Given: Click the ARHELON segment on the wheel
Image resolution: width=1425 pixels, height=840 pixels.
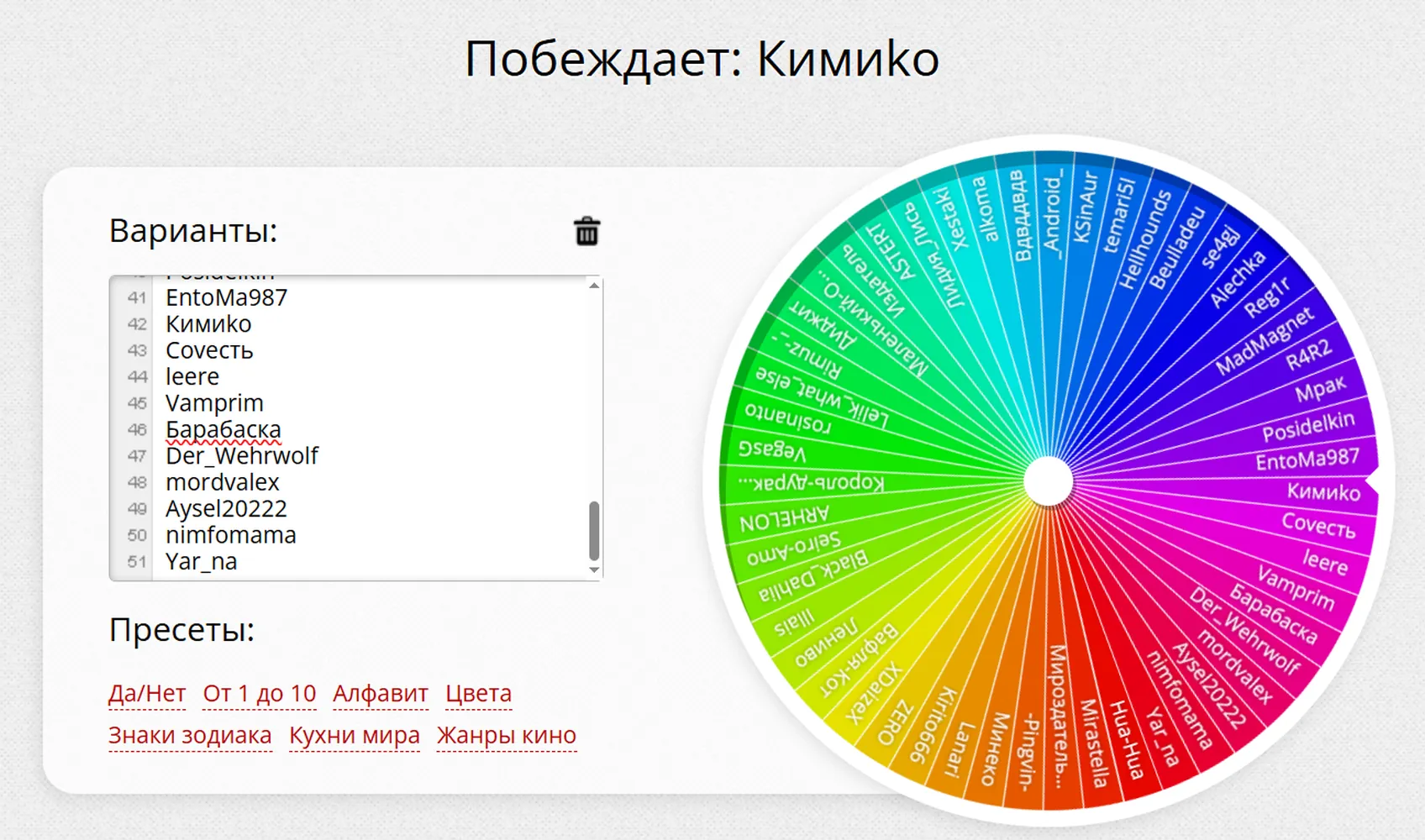Looking at the screenshot, I should 784,518.
